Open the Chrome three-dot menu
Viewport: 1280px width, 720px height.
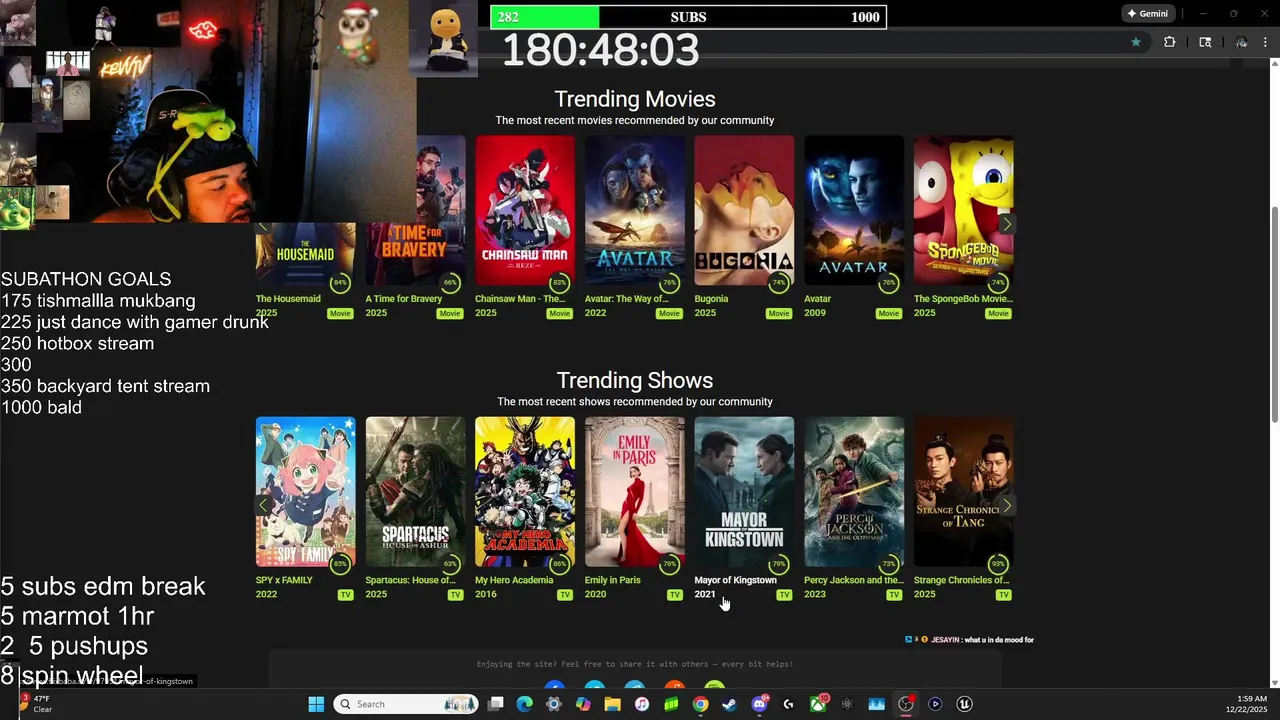pyautogui.click(x=1265, y=42)
